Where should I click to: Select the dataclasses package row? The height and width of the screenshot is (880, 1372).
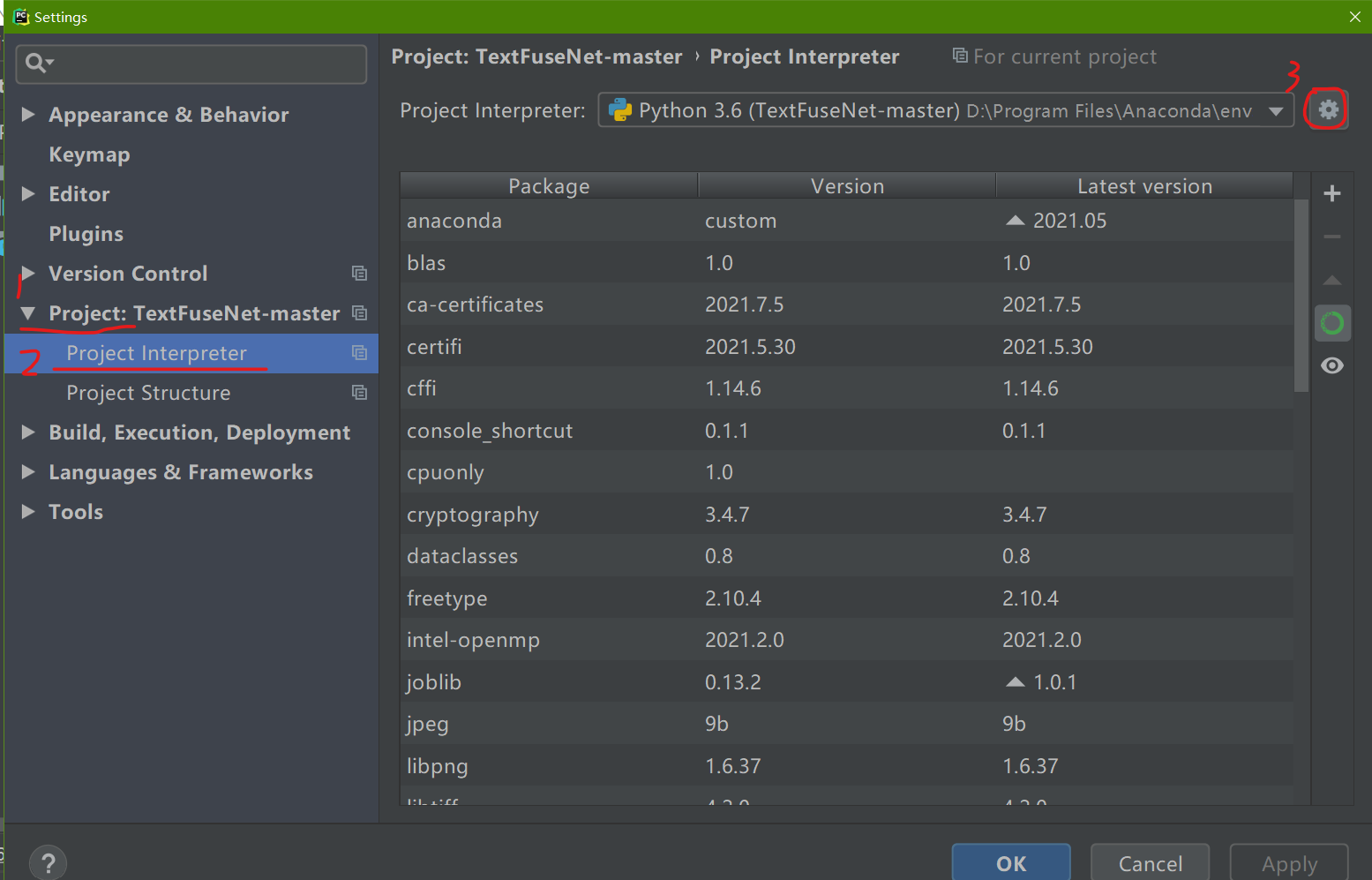(x=847, y=556)
